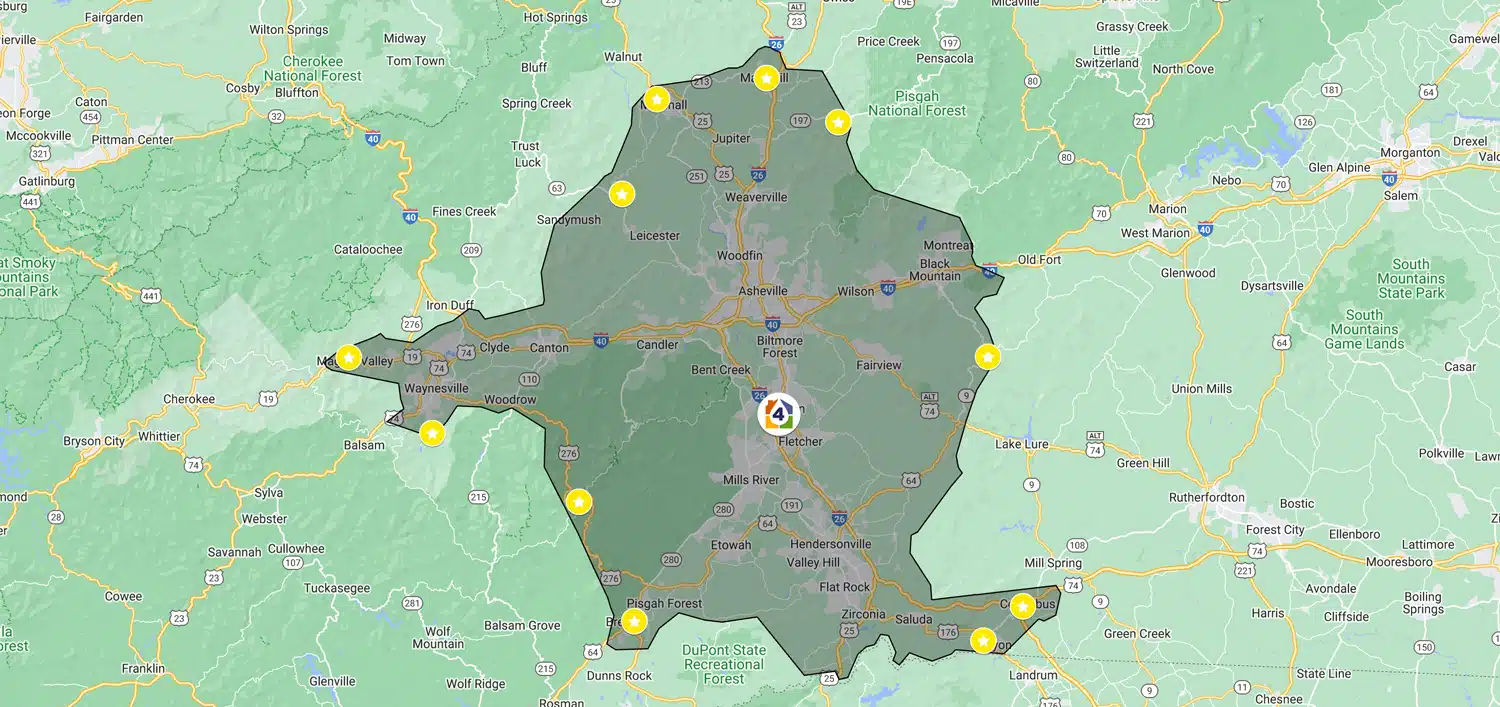Click the star marker at Tryon
This screenshot has width=1500, height=707.
[983, 641]
